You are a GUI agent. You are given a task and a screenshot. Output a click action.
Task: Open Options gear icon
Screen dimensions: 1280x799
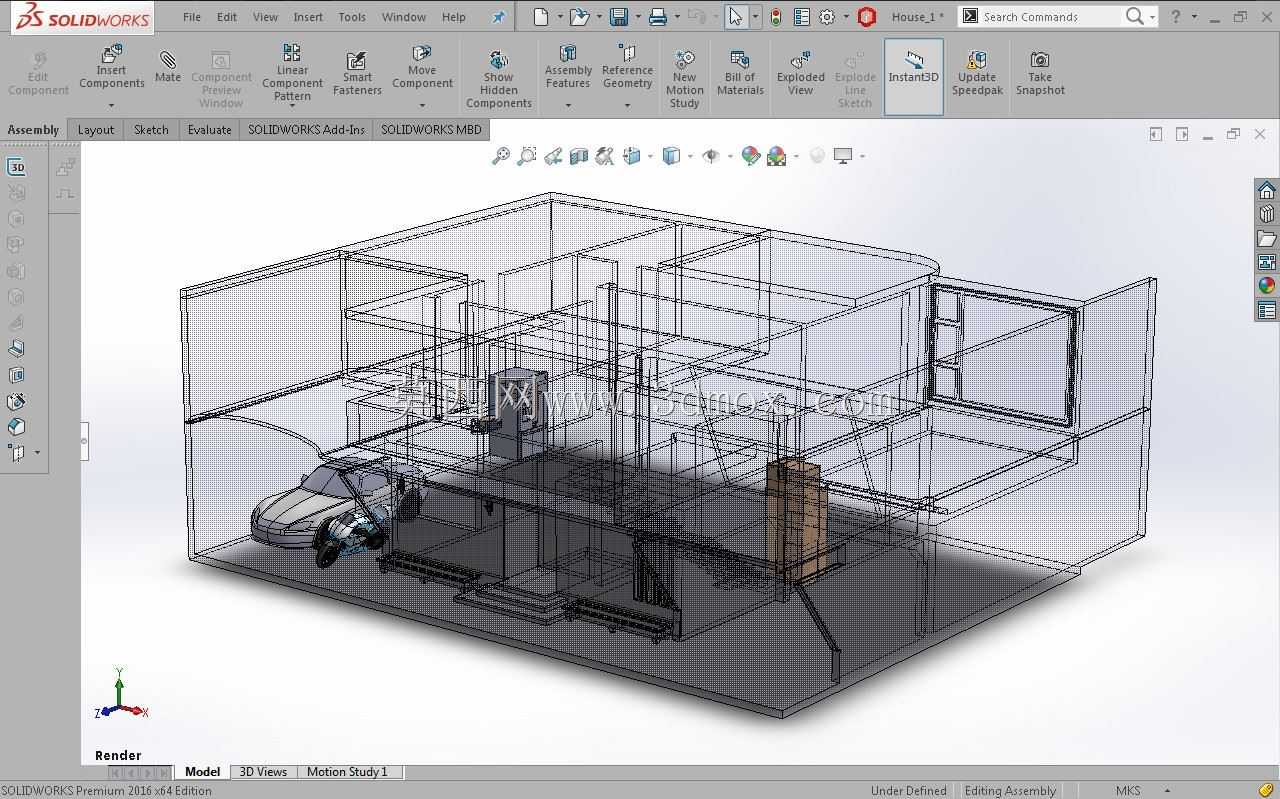pyautogui.click(x=827, y=17)
